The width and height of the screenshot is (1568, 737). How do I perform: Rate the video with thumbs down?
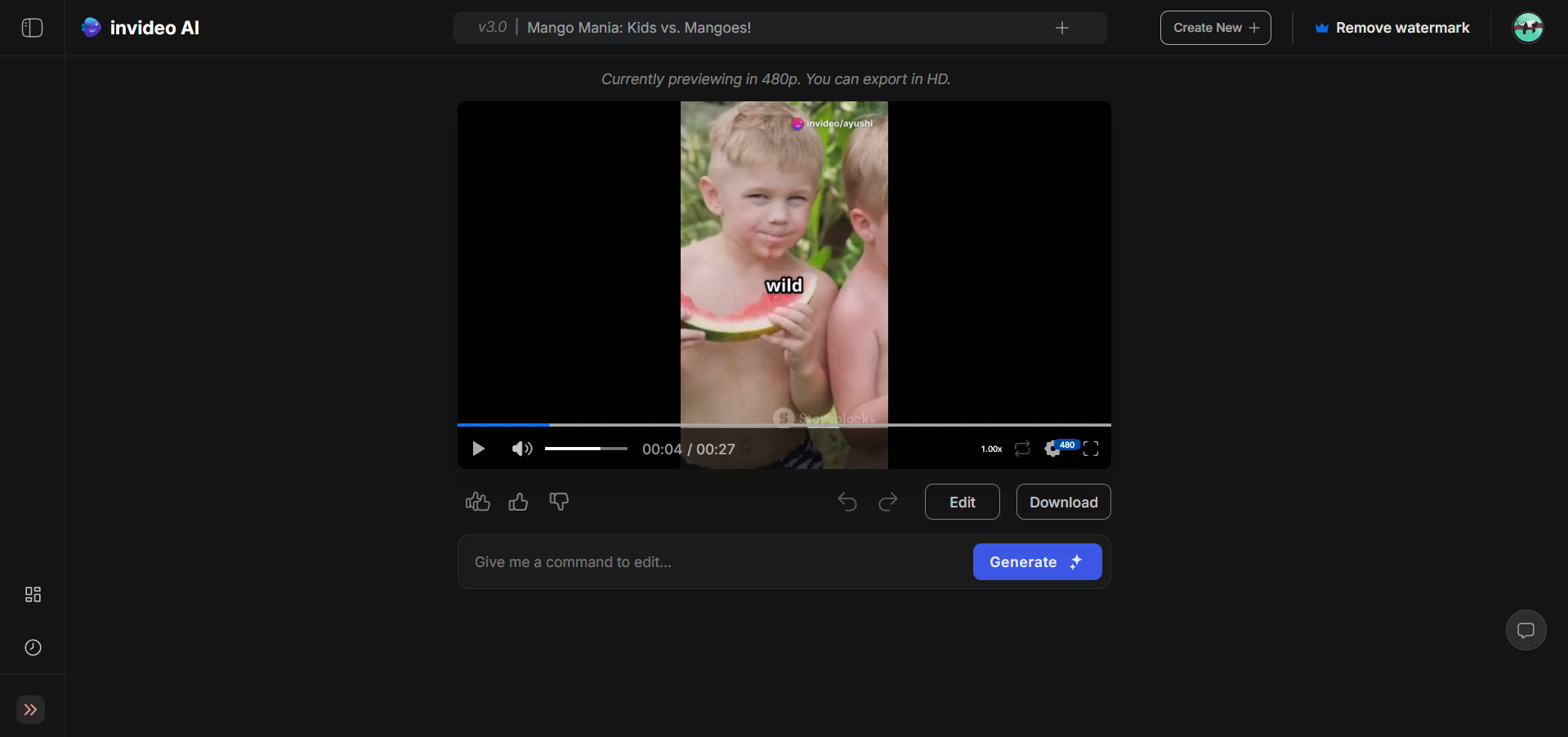(558, 502)
